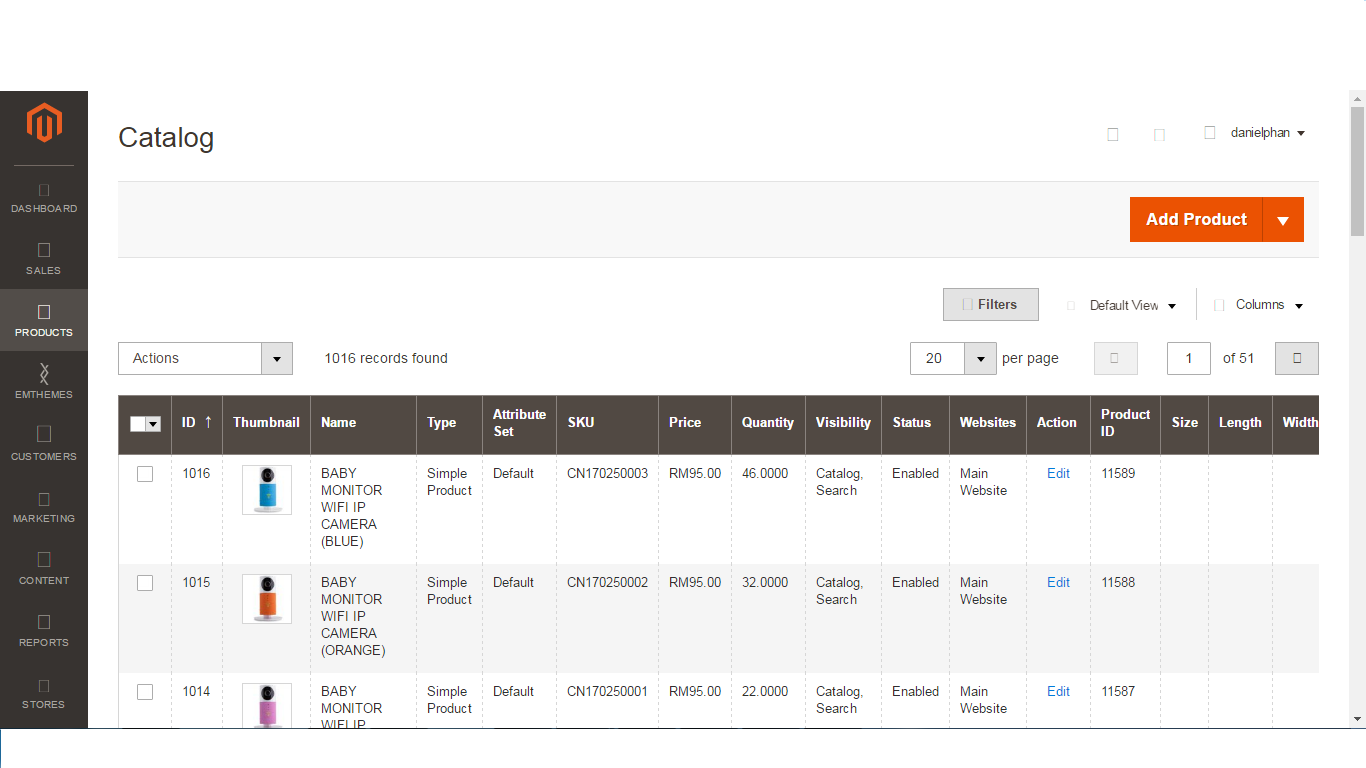The width and height of the screenshot is (1366, 768).
Task: Select the Reports sidebar icon
Action: (x=44, y=632)
